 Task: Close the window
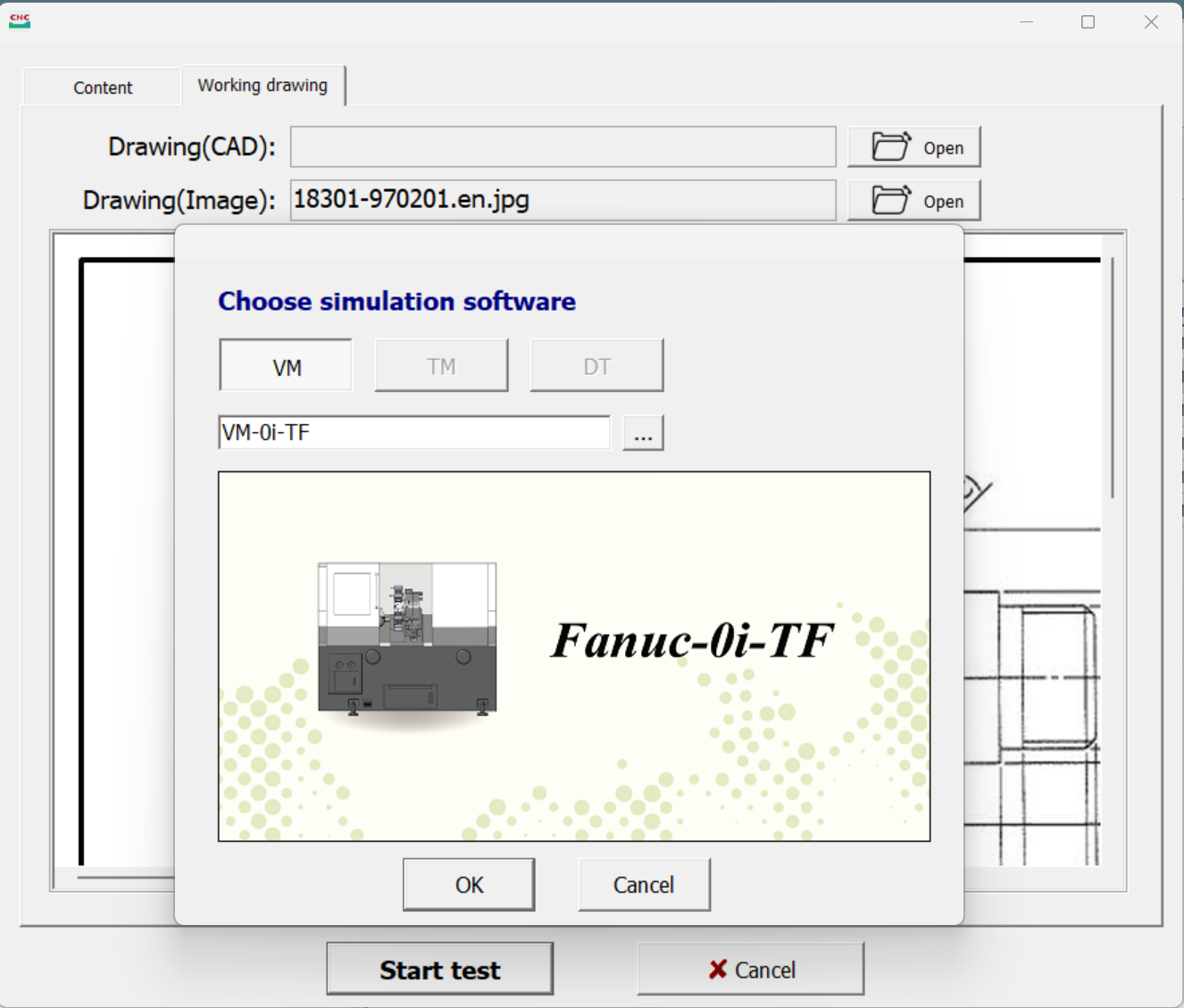pos(1151,21)
